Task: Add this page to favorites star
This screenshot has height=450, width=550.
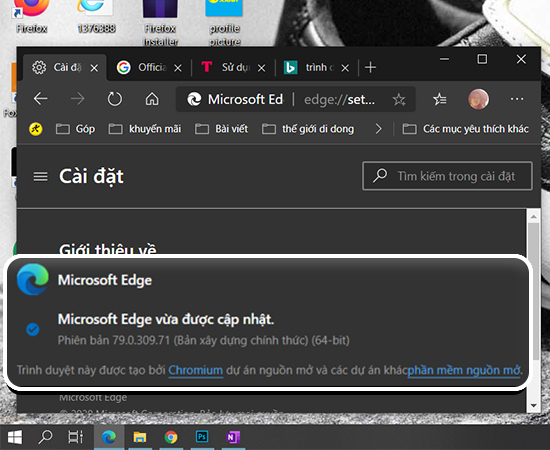Action: click(399, 100)
